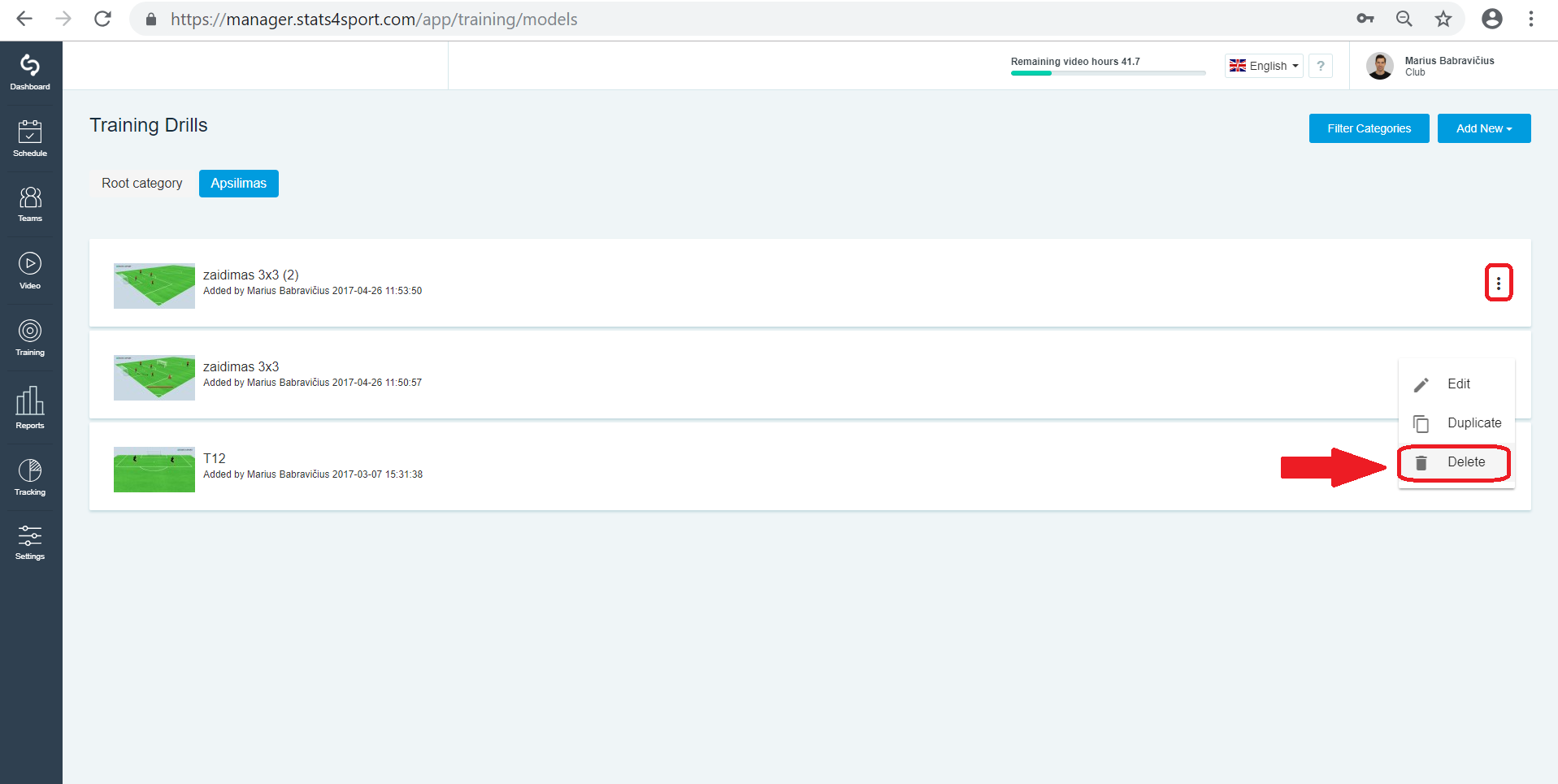The height and width of the screenshot is (784, 1558).
Task: Open the T12 drill thumbnail
Action: 154,470
